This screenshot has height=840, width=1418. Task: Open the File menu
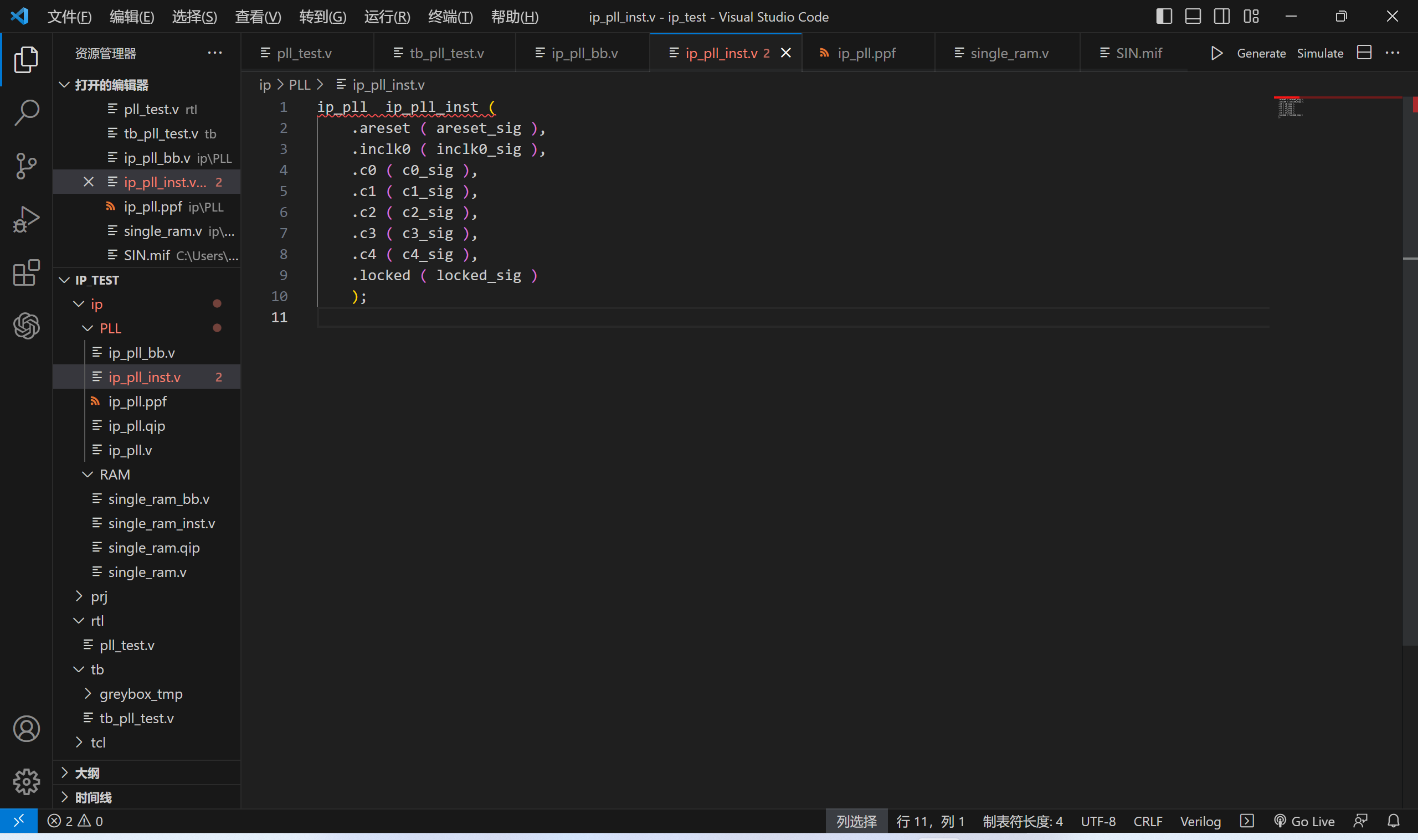tap(69, 17)
